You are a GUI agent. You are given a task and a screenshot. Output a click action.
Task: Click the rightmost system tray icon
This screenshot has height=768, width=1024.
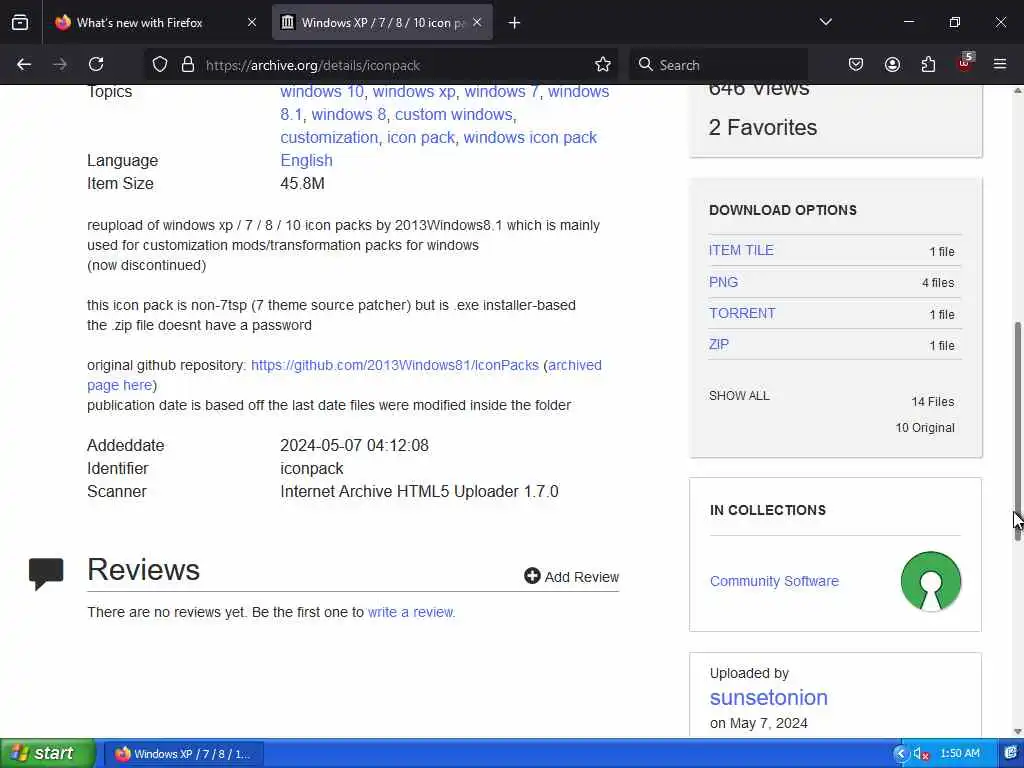tap(1011, 754)
